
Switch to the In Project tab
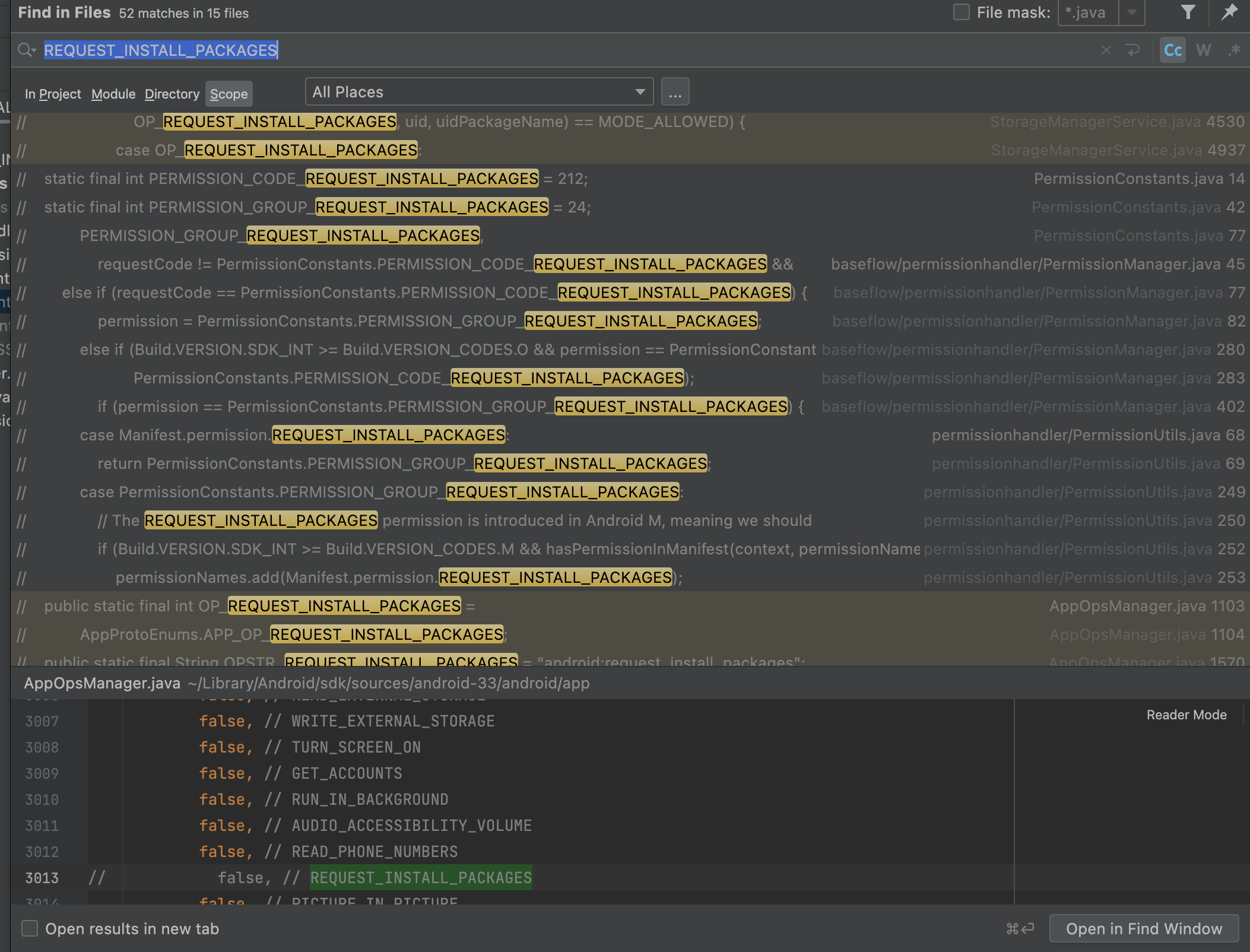[x=53, y=94]
